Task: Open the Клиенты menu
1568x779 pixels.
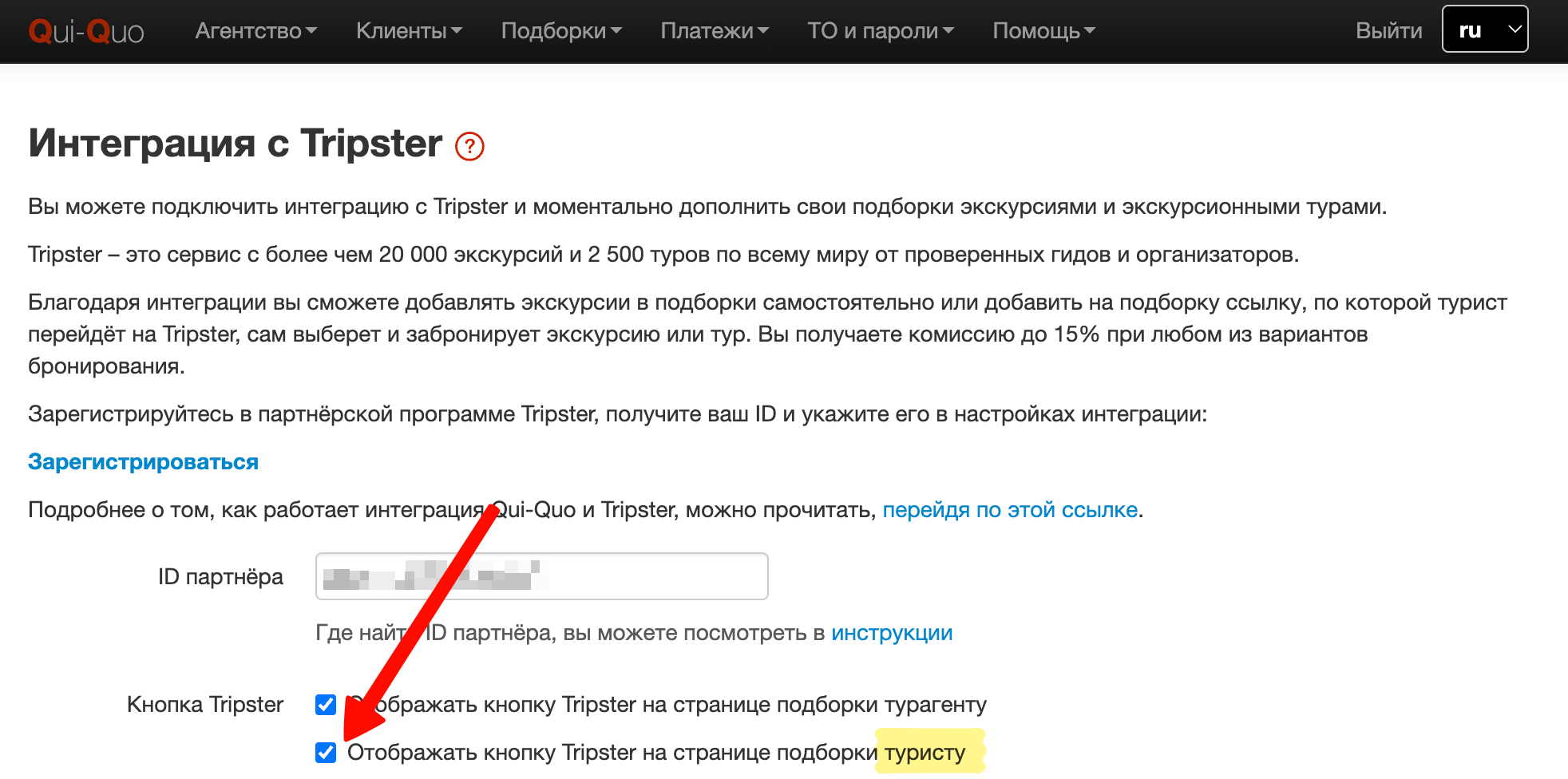Action: tap(409, 31)
